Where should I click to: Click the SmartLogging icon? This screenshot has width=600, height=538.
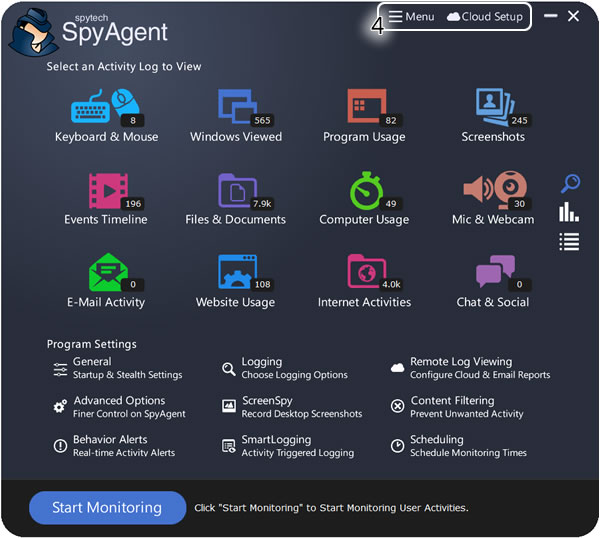[x=229, y=446]
